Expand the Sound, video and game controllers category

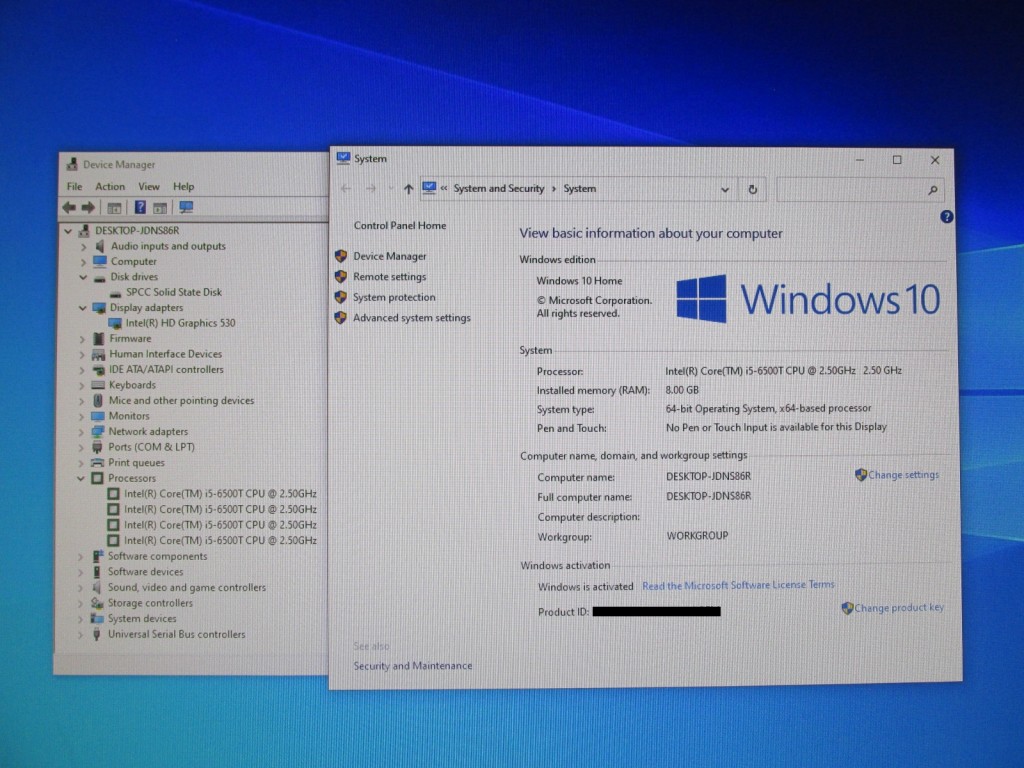point(80,588)
